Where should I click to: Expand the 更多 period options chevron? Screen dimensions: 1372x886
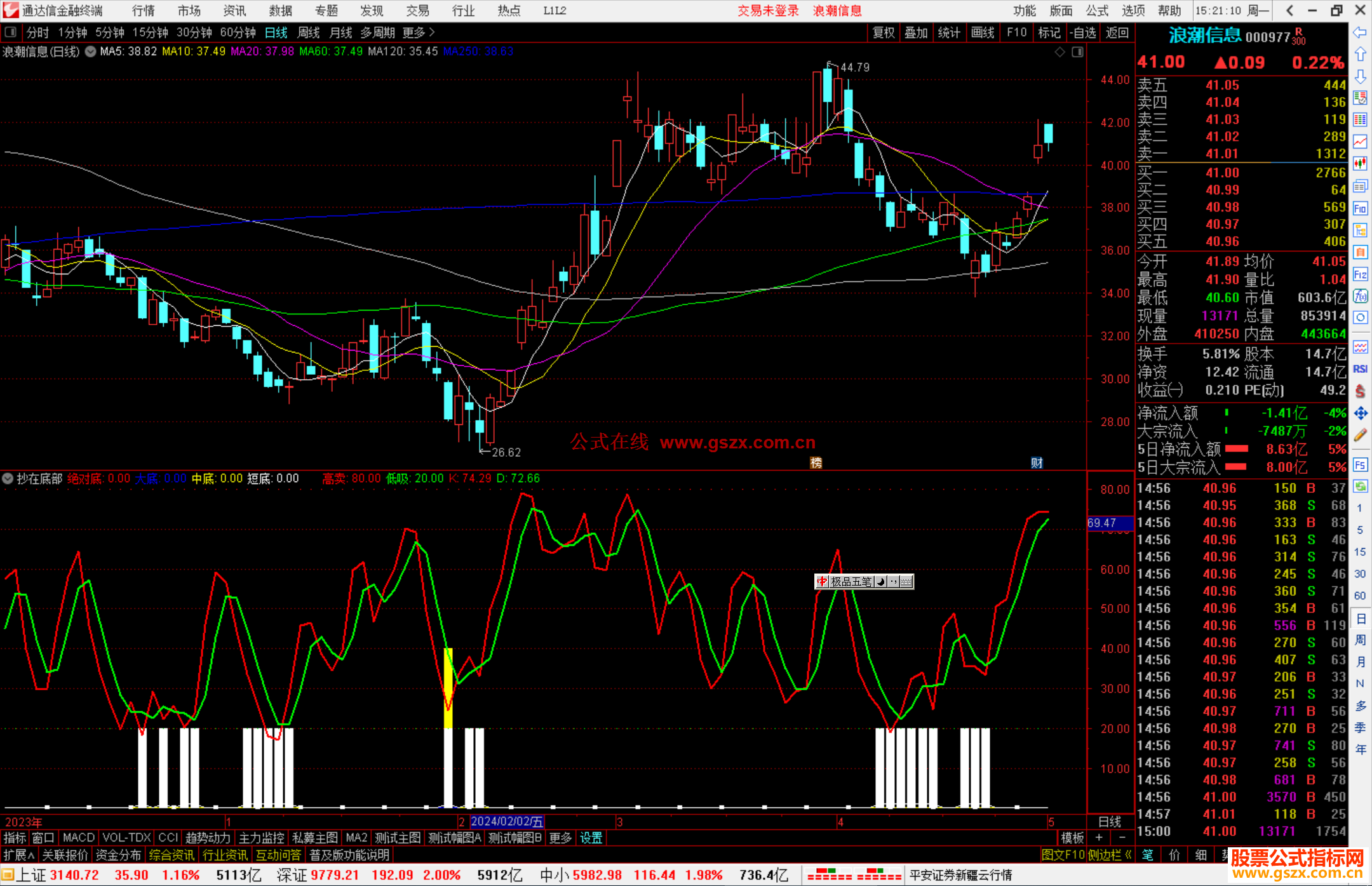[x=433, y=32]
